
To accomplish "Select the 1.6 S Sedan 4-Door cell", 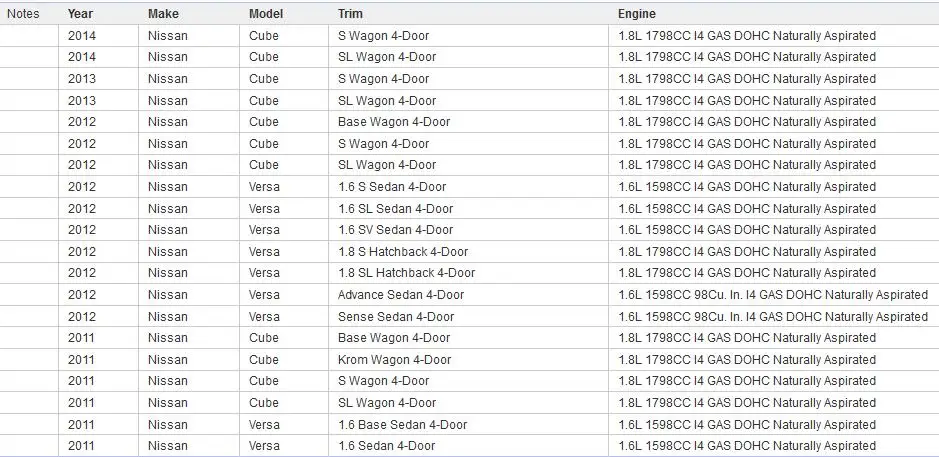I will pyautogui.click(x=468, y=187).
